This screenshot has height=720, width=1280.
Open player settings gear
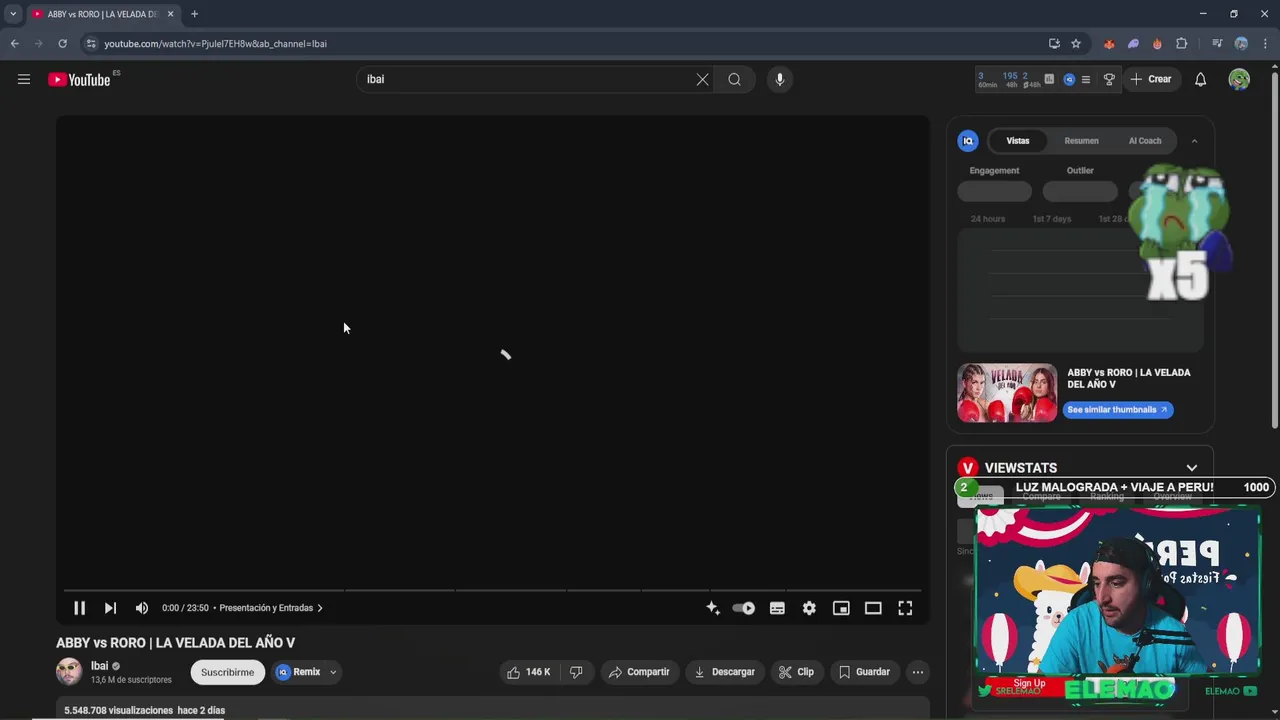coord(809,608)
